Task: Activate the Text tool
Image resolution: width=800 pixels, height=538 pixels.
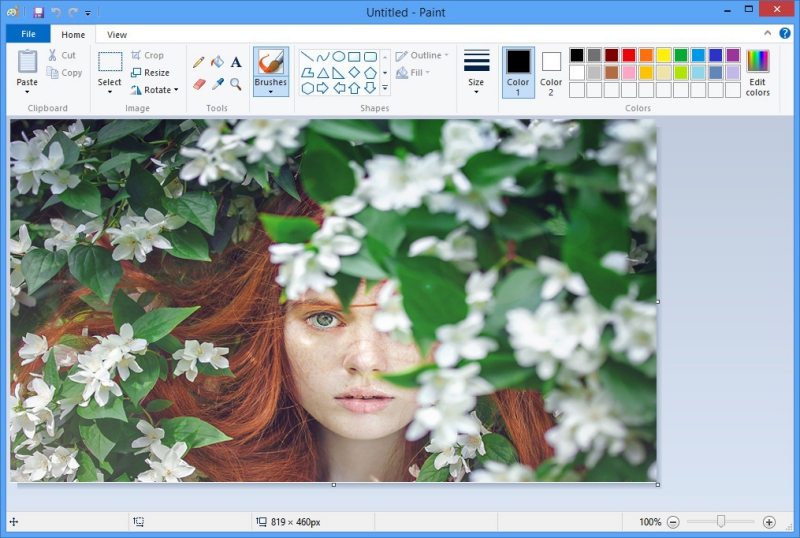Action: [x=236, y=62]
